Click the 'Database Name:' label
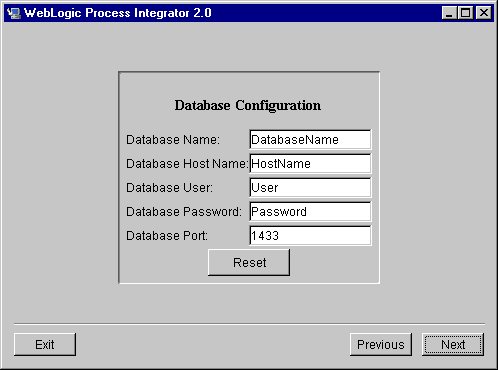The image size is (498, 370). pos(173,140)
